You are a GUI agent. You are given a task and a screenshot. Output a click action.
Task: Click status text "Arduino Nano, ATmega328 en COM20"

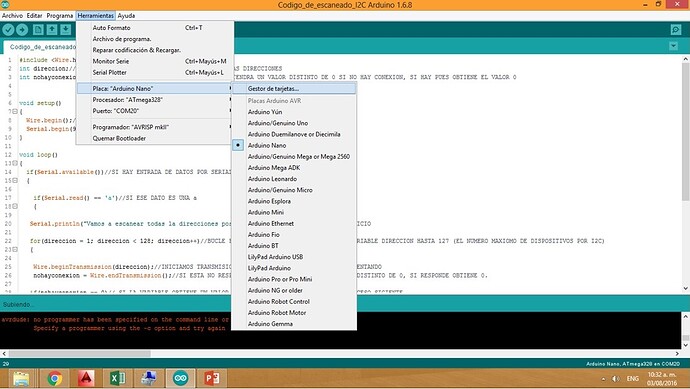632,364
